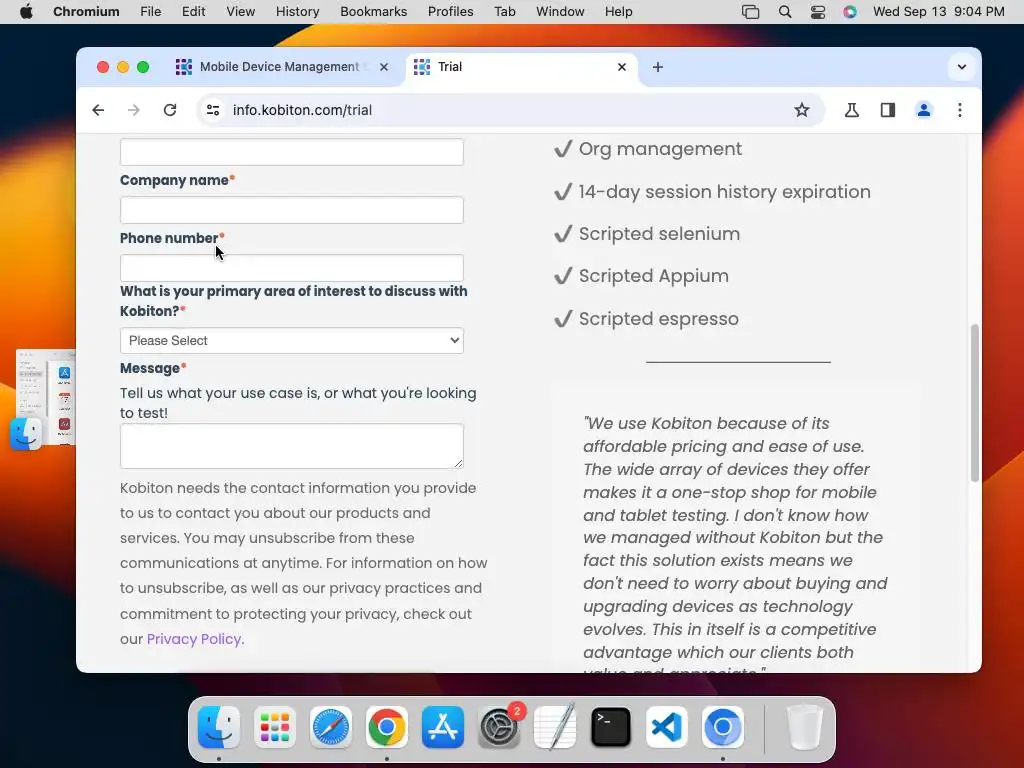Viewport: 1024px width, 768px height.
Task: Reload the current page
Action: 170,110
